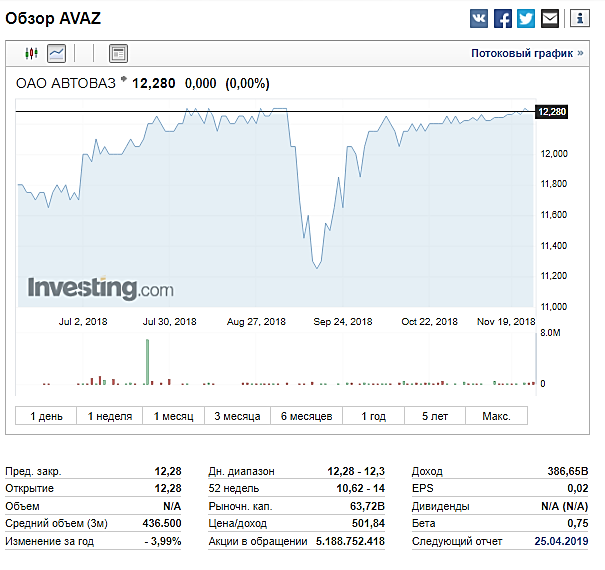Show the Макс. full history

(x=497, y=416)
